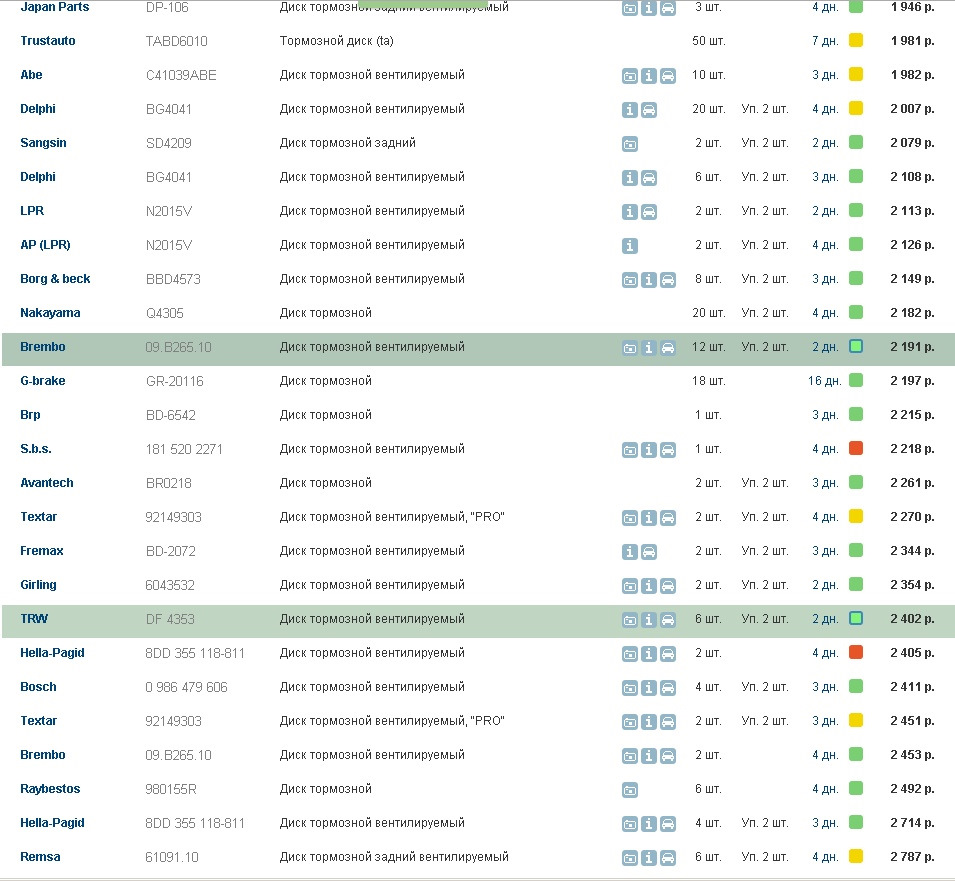Click car icon for Delphi priced 2 108 р.
955x881 pixels.
(649, 178)
